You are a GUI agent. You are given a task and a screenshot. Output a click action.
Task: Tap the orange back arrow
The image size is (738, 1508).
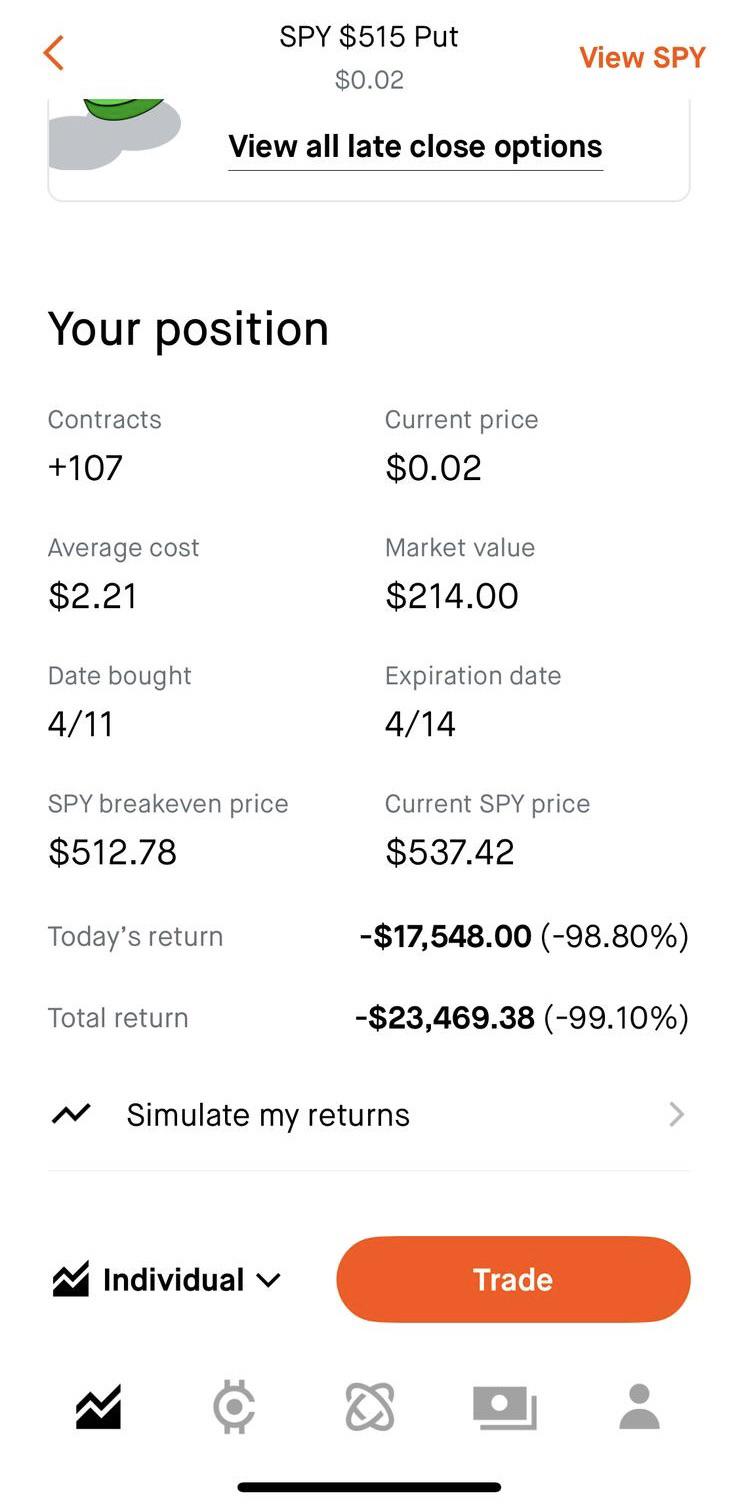click(x=54, y=54)
